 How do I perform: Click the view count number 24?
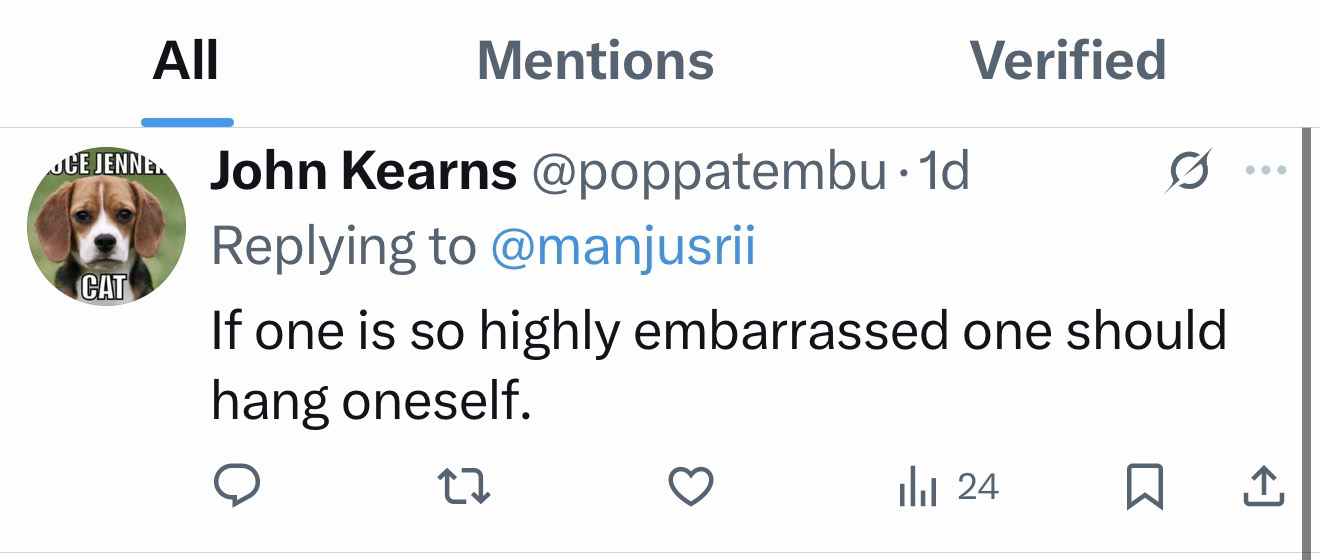(977, 487)
